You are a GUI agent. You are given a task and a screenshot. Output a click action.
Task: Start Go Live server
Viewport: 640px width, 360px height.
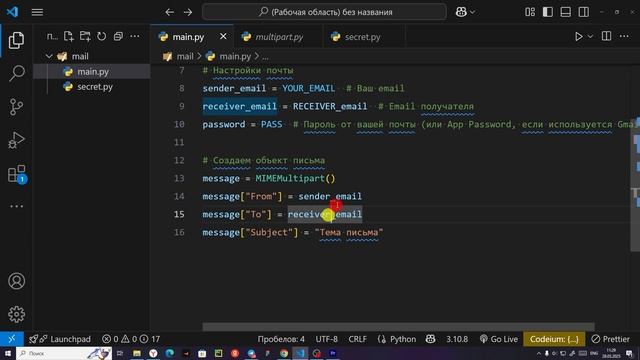click(498, 339)
